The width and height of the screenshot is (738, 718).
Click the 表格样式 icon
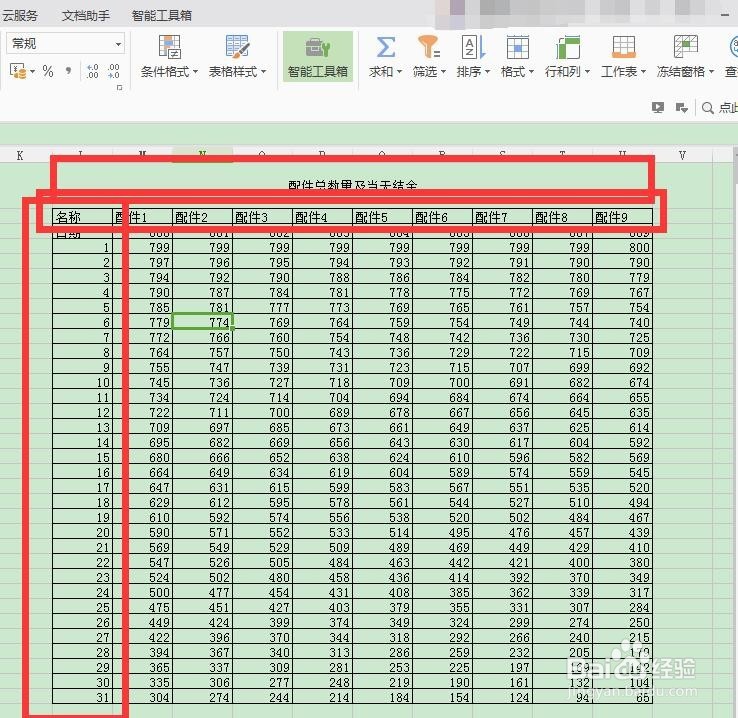[237, 47]
